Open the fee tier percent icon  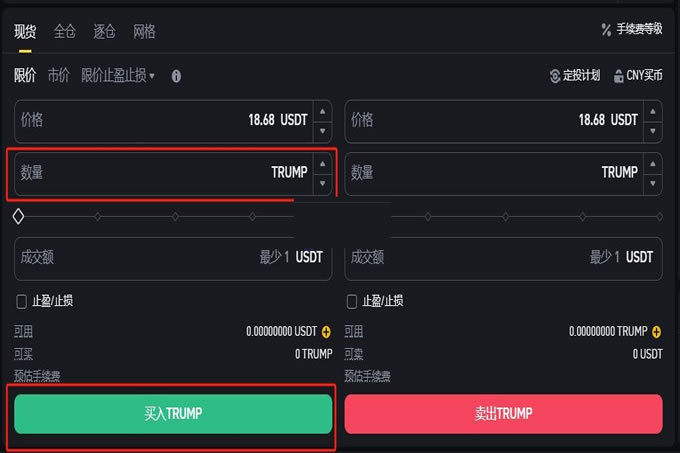[x=606, y=29]
